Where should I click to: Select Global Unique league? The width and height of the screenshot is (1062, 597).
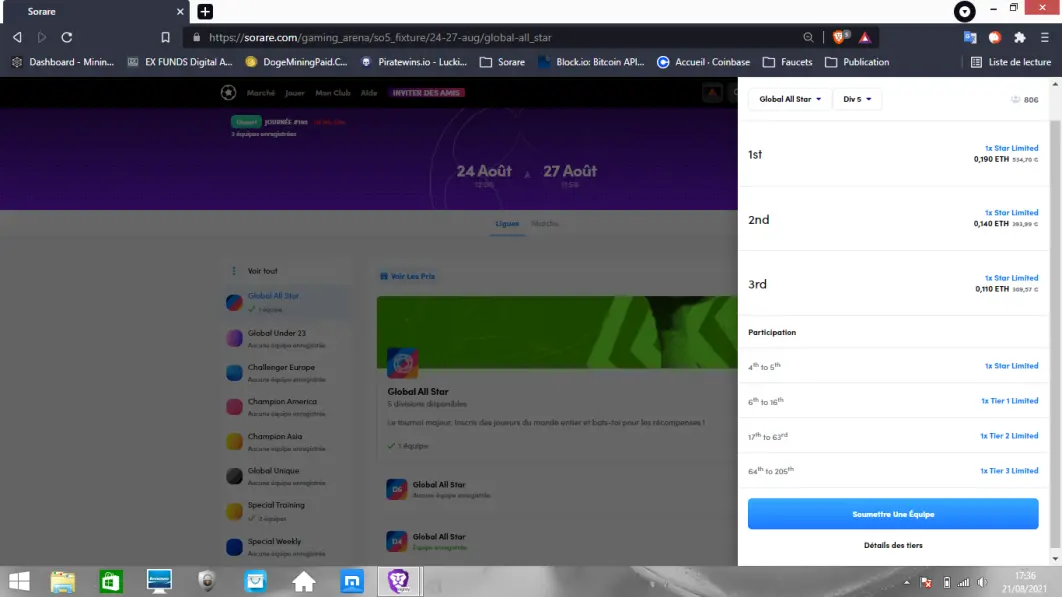pyautogui.click(x=287, y=476)
